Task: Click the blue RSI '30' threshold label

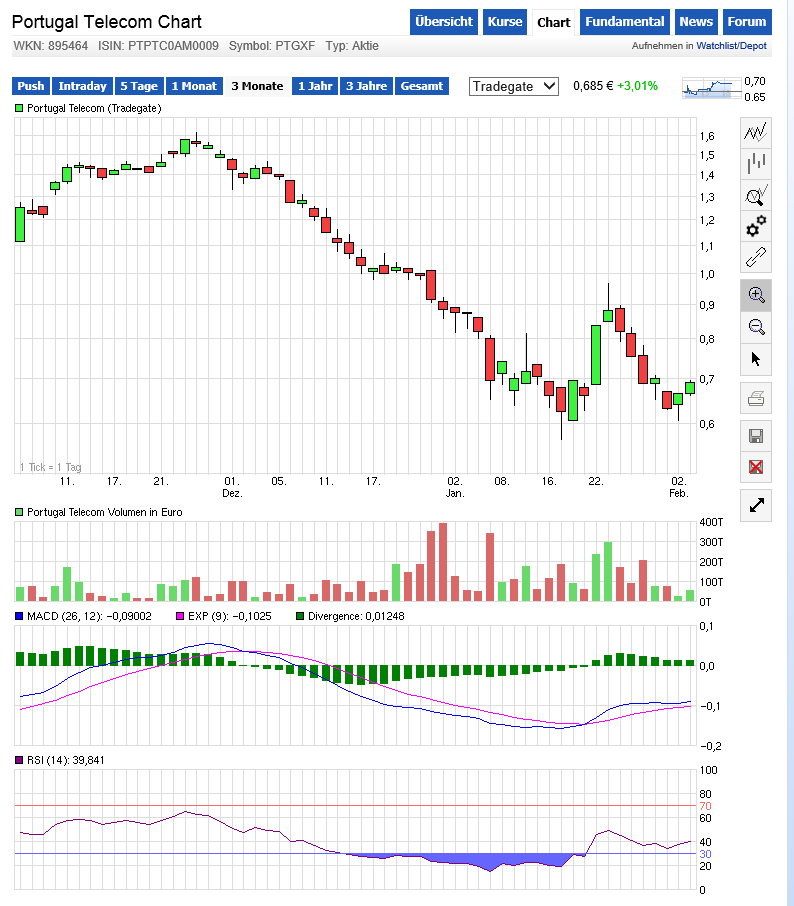Action: [x=706, y=854]
